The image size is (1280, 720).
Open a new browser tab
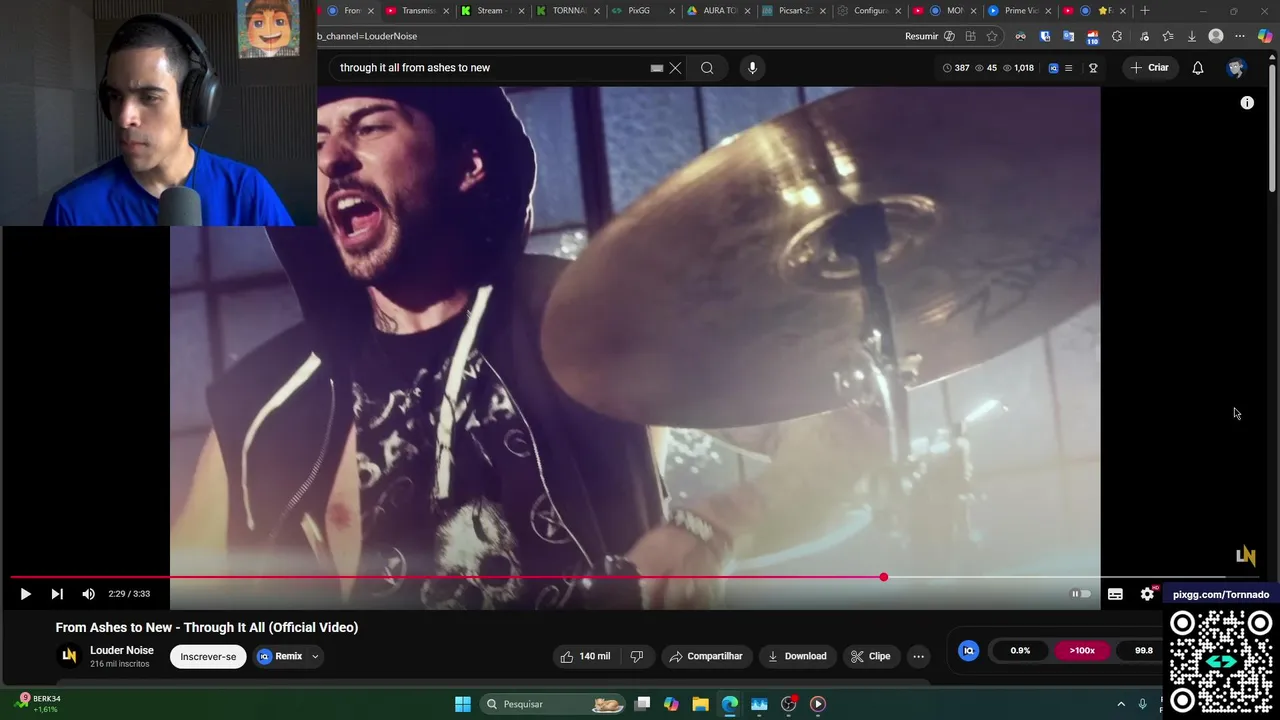tap(1145, 11)
